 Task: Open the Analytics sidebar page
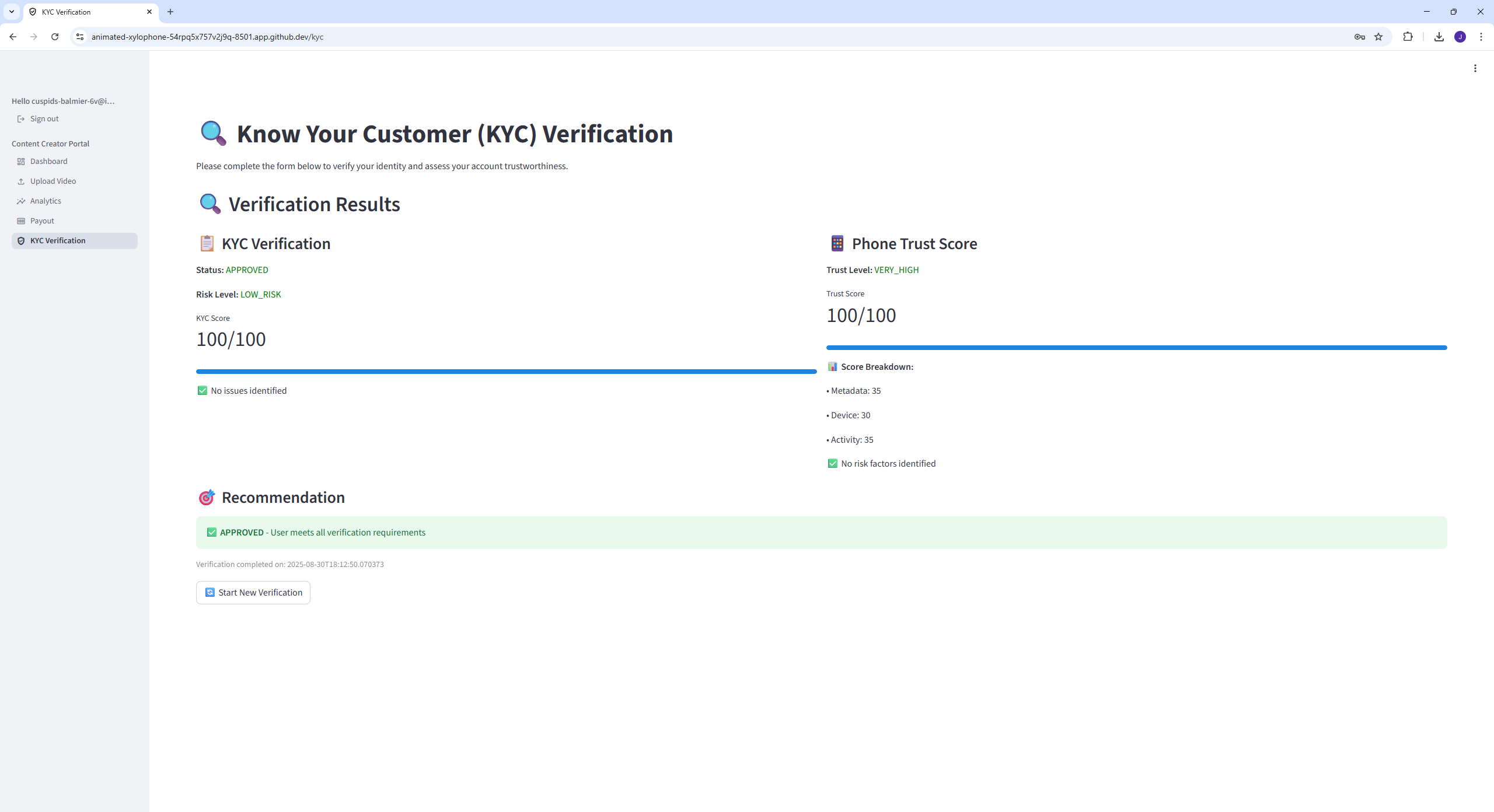(x=46, y=201)
